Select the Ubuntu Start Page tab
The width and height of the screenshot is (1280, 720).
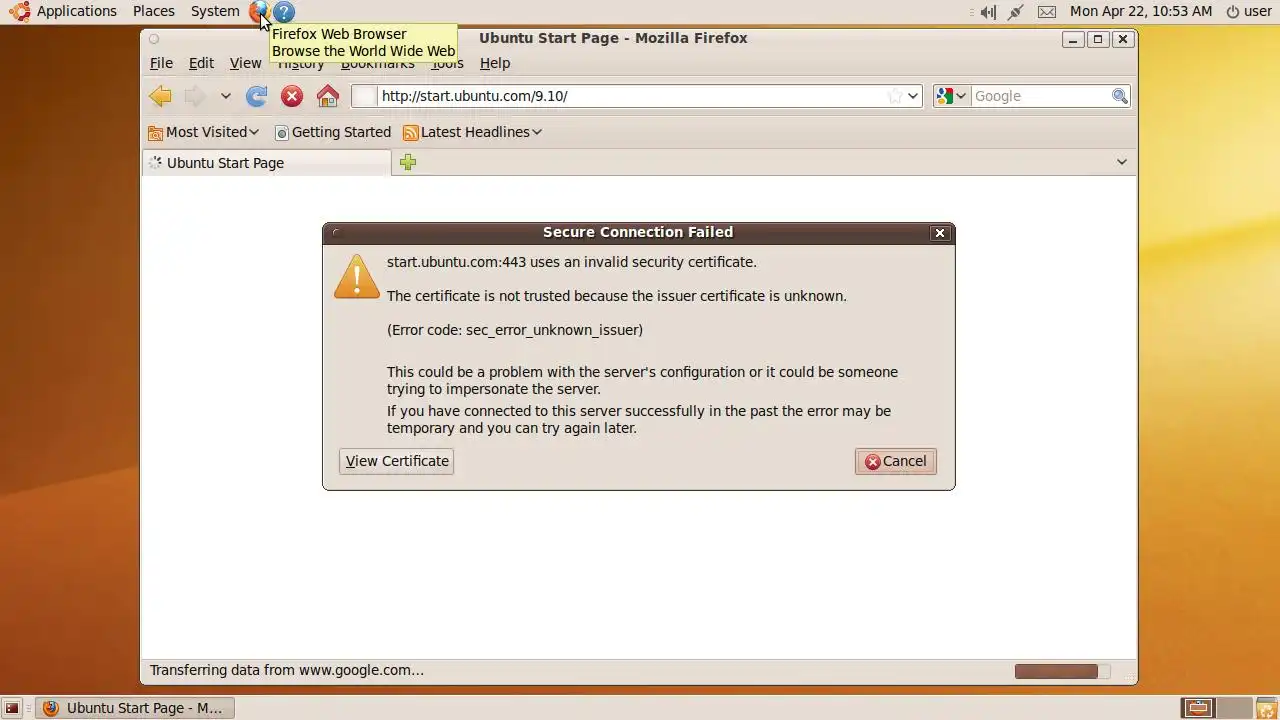pos(266,163)
